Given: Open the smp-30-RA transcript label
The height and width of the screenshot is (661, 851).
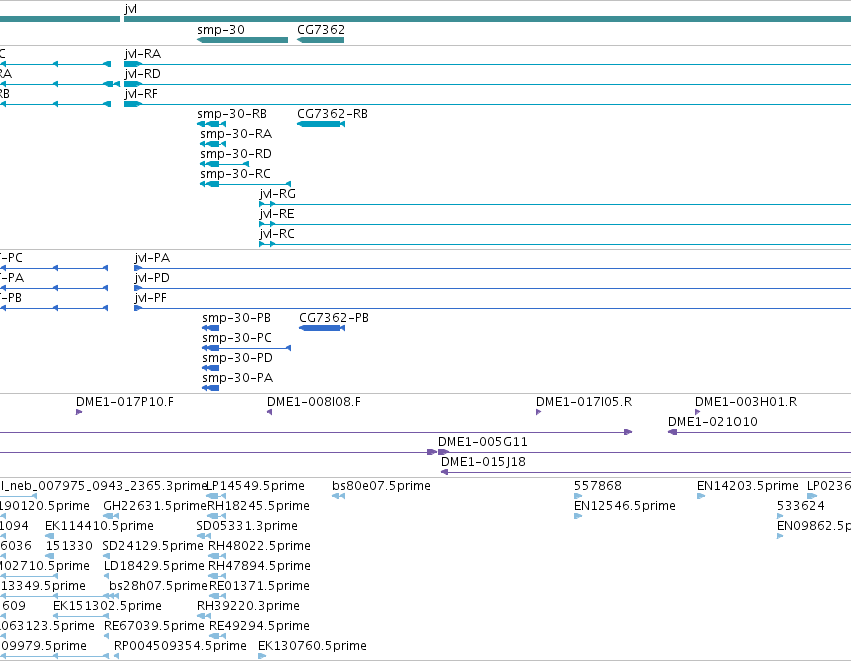Looking at the screenshot, I should click(x=236, y=134).
